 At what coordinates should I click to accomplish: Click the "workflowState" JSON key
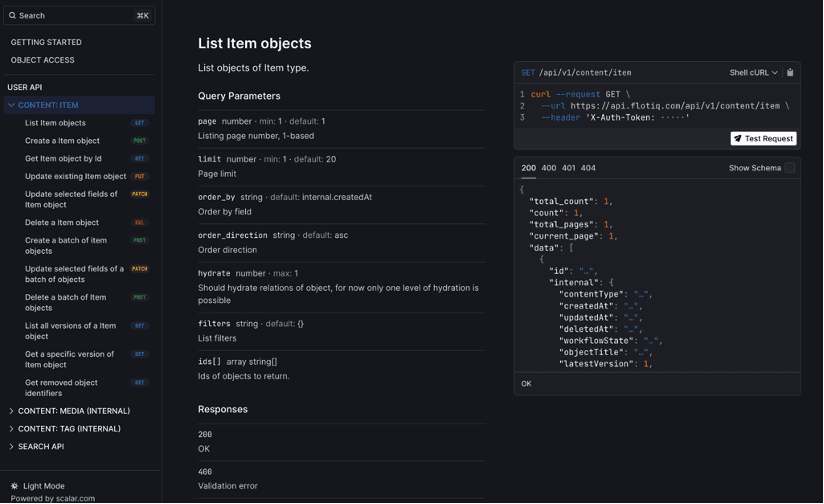click(598, 341)
